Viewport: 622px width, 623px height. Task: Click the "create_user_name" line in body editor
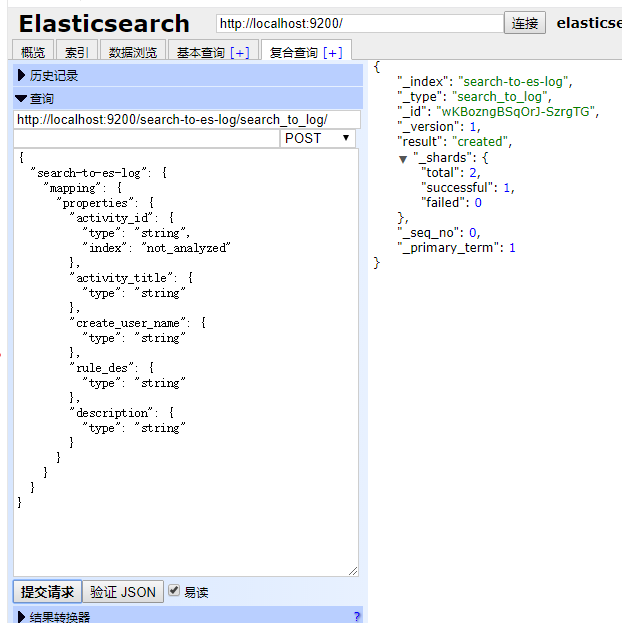point(138,323)
